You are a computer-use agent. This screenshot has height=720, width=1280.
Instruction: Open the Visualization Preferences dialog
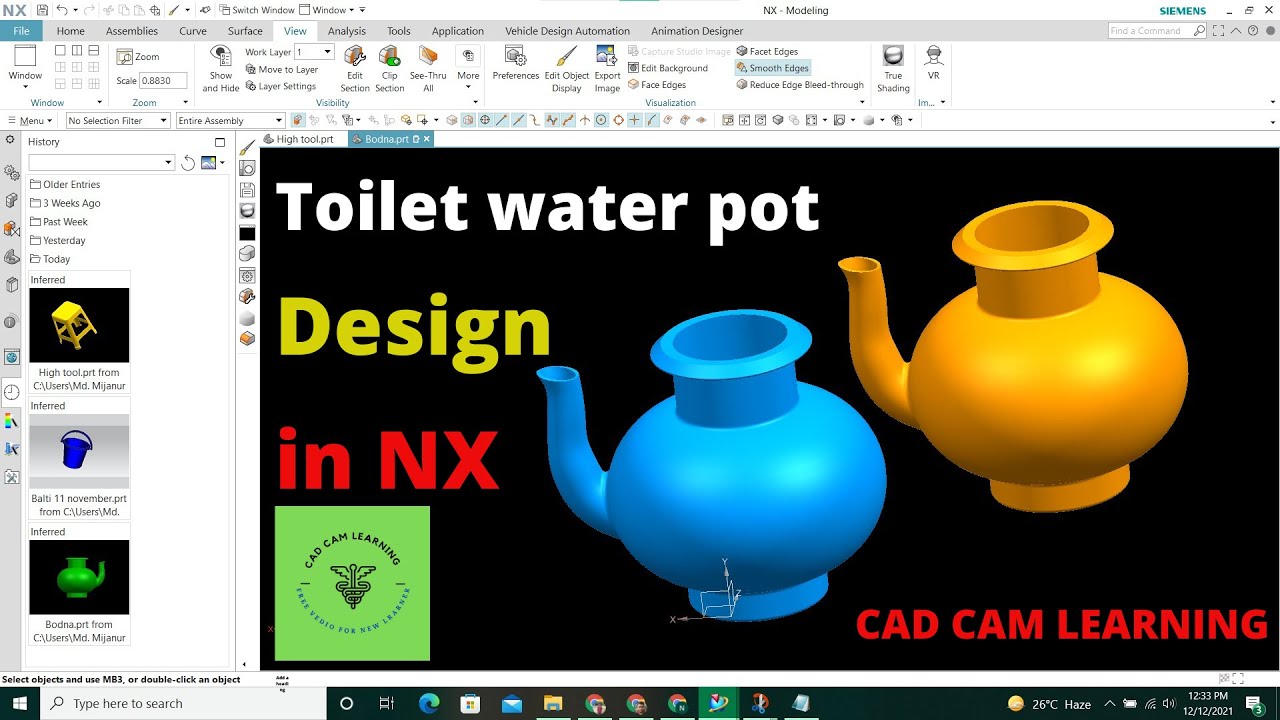(x=515, y=63)
